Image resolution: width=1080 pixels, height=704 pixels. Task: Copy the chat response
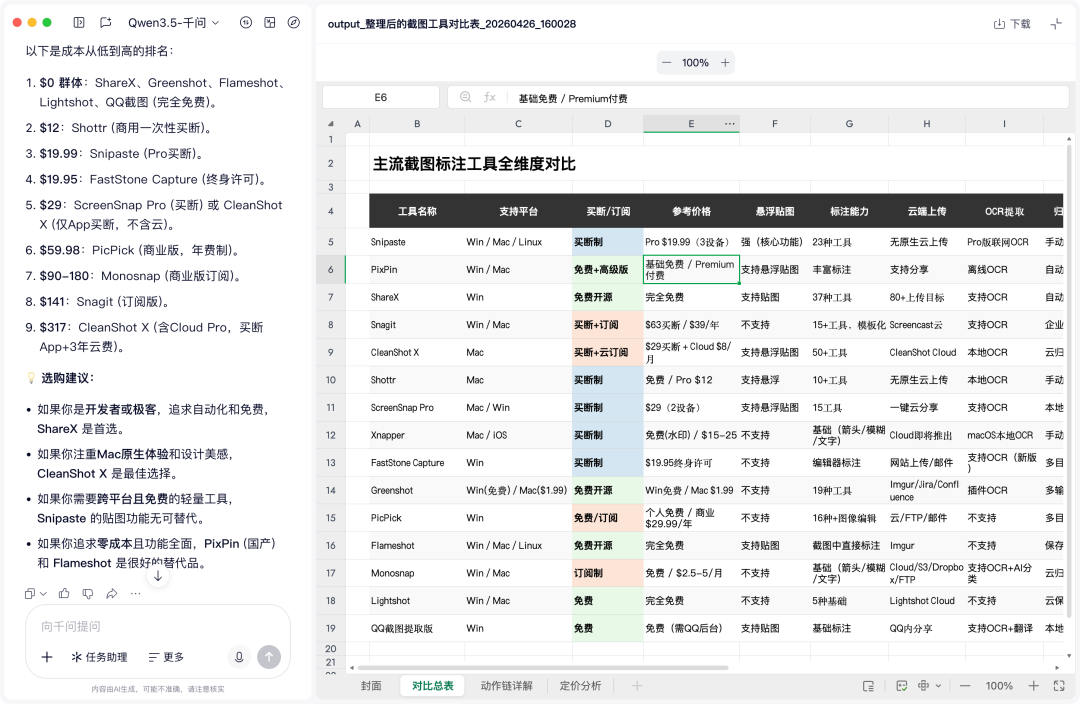tap(30, 593)
